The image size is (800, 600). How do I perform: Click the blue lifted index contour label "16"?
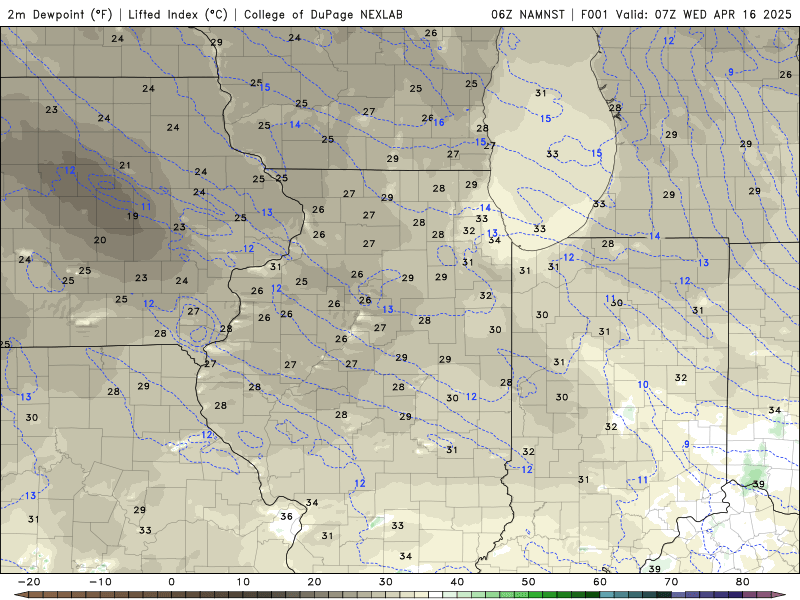pyautogui.click(x=439, y=122)
